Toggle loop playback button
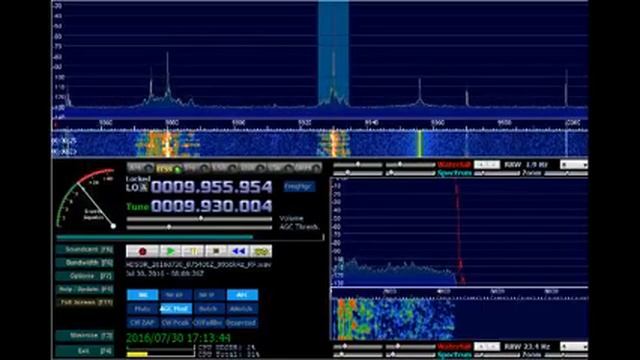Viewport: 640px width, 360px height. 261,251
